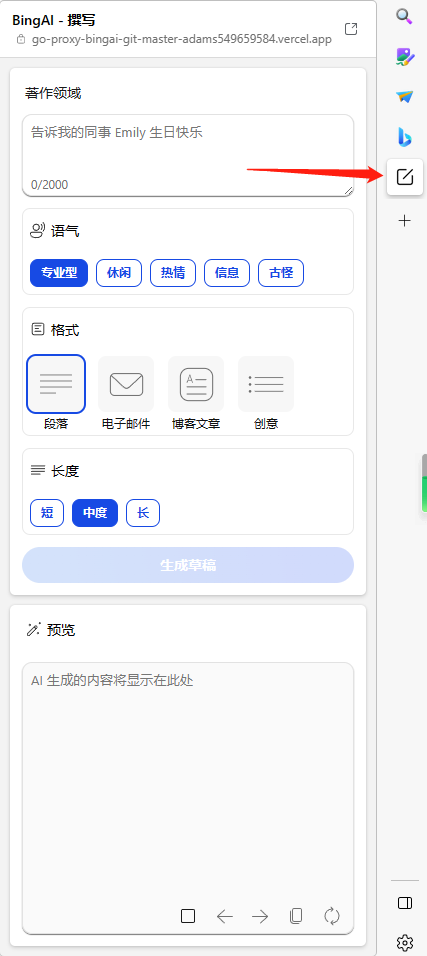Click the 生成草稿 button

[x=188, y=565]
